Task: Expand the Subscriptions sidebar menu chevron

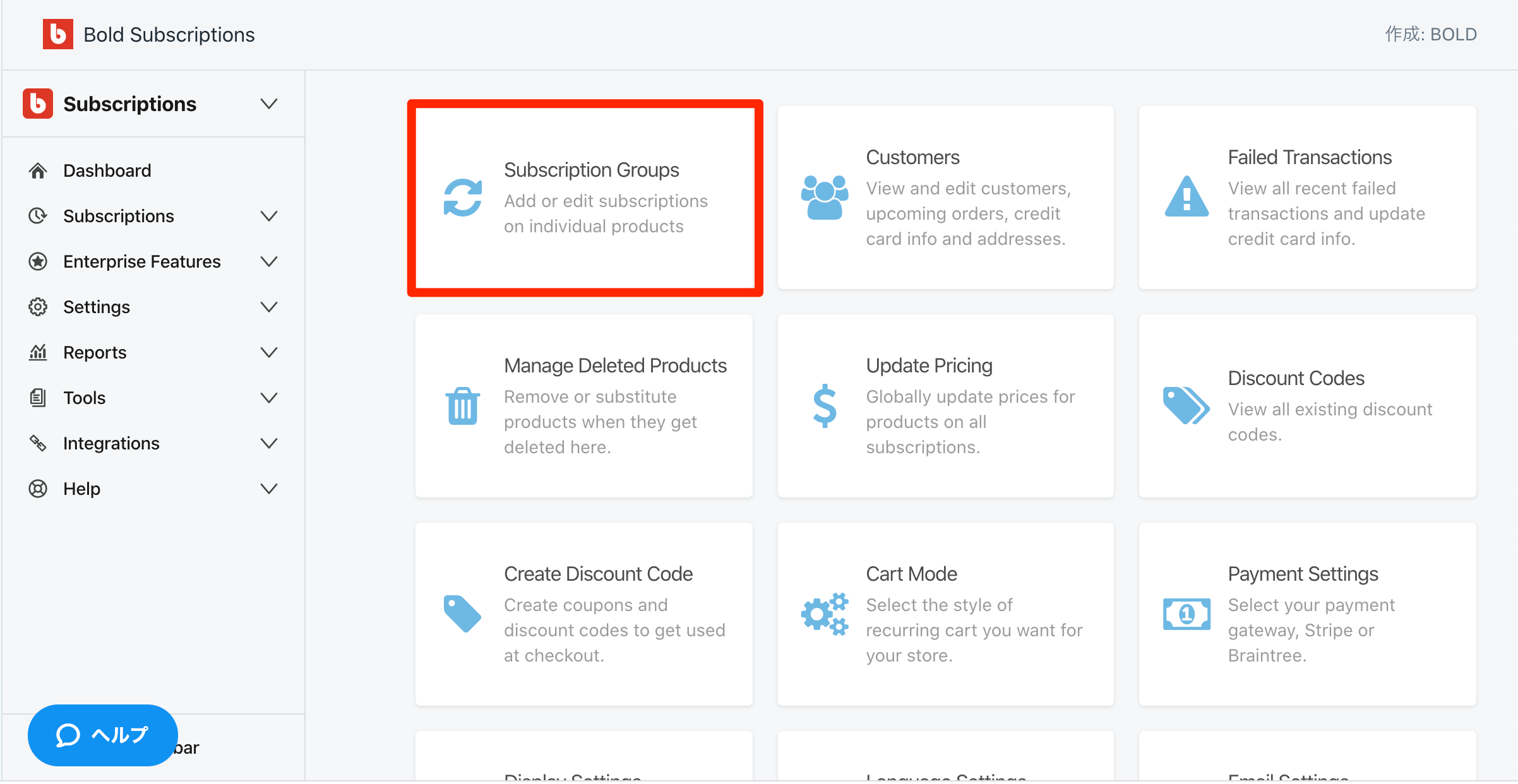Action: 269,216
